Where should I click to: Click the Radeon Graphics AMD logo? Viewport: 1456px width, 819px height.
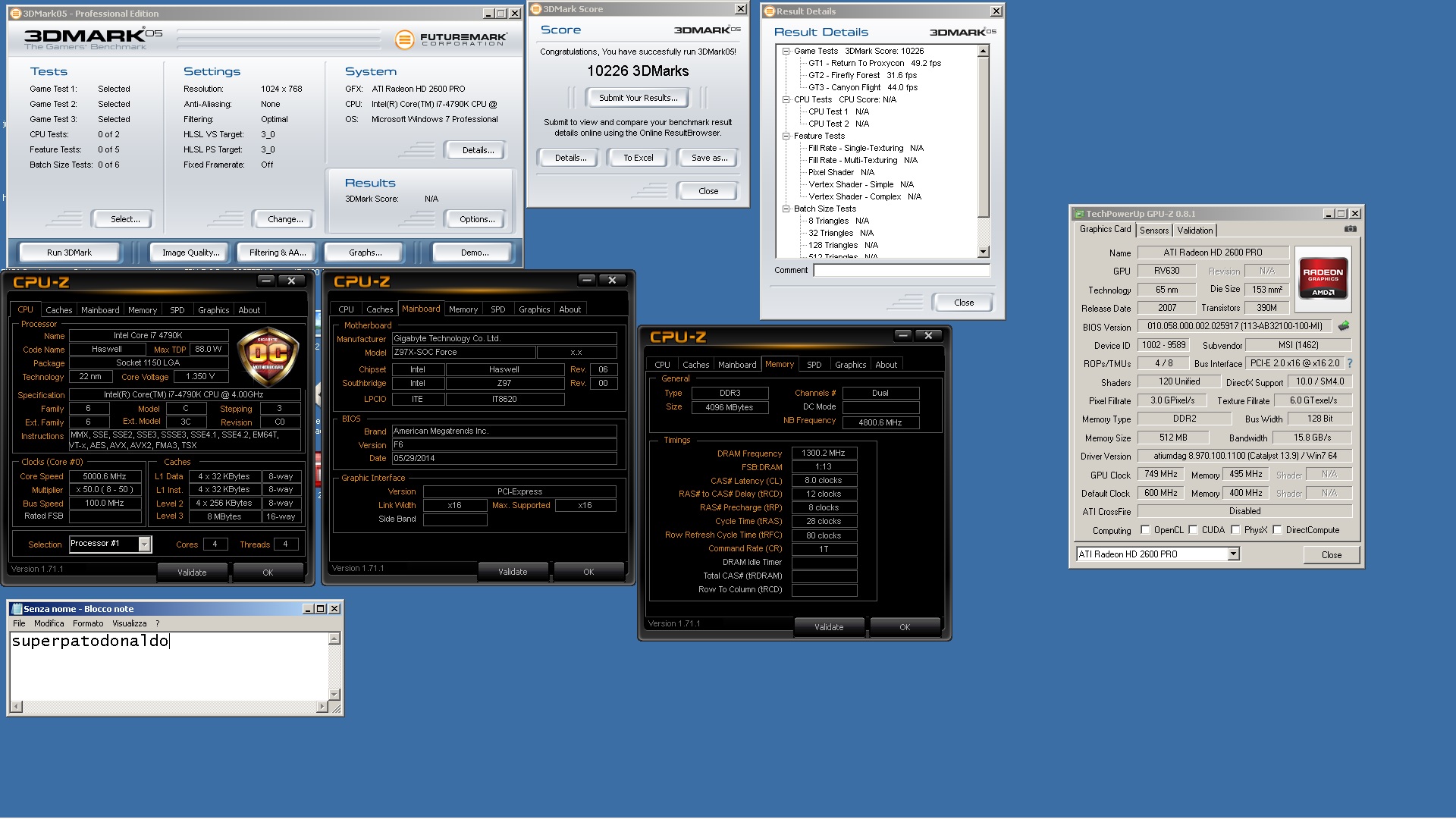point(1323,278)
